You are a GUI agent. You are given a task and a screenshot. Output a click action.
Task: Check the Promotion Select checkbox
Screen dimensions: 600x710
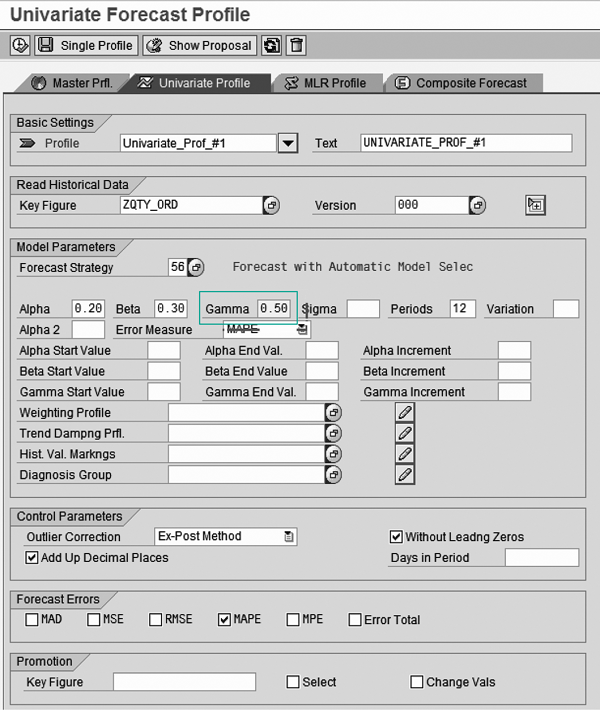pos(293,682)
